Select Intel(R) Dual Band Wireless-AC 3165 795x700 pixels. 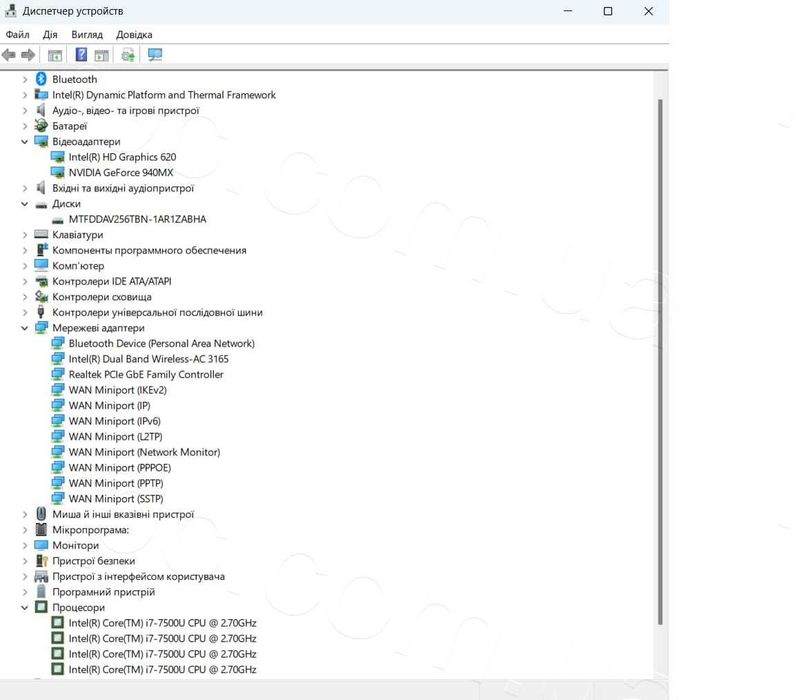[x=149, y=359]
